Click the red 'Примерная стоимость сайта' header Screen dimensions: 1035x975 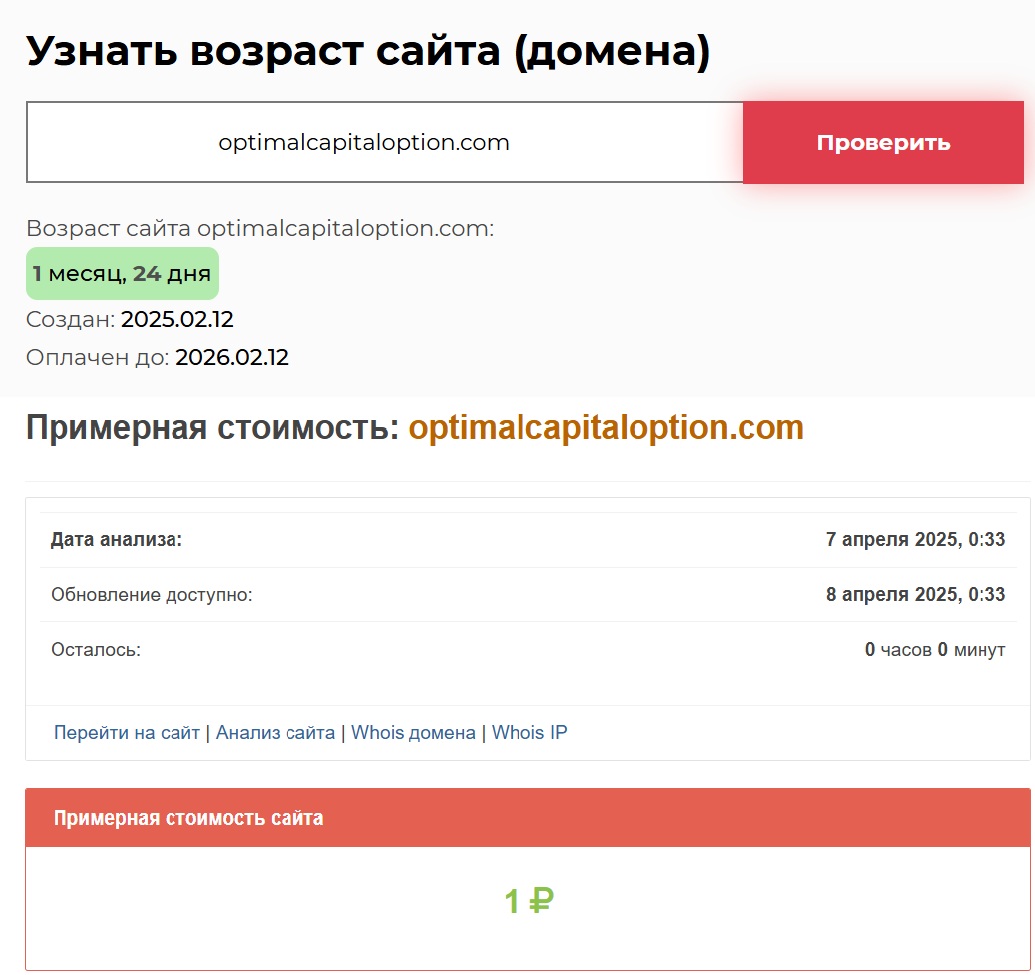click(x=188, y=818)
